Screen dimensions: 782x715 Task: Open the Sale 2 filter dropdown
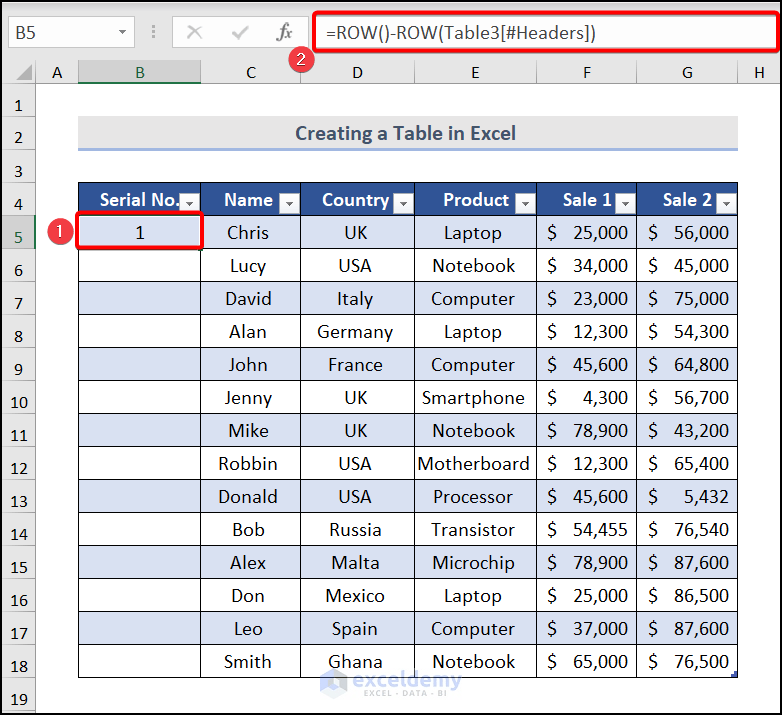point(727,203)
